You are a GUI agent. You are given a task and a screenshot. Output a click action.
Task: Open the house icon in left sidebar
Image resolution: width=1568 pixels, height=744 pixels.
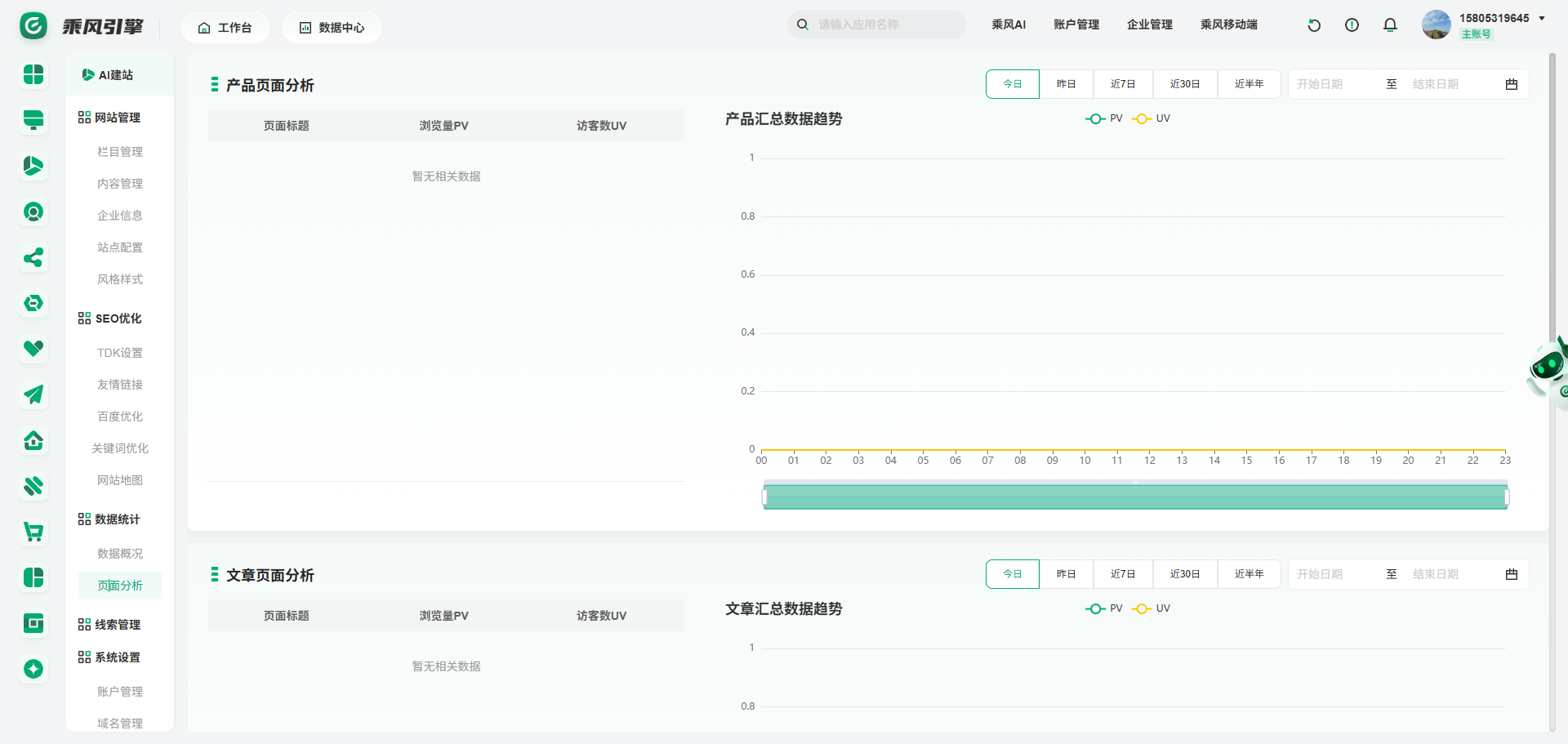click(33, 441)
